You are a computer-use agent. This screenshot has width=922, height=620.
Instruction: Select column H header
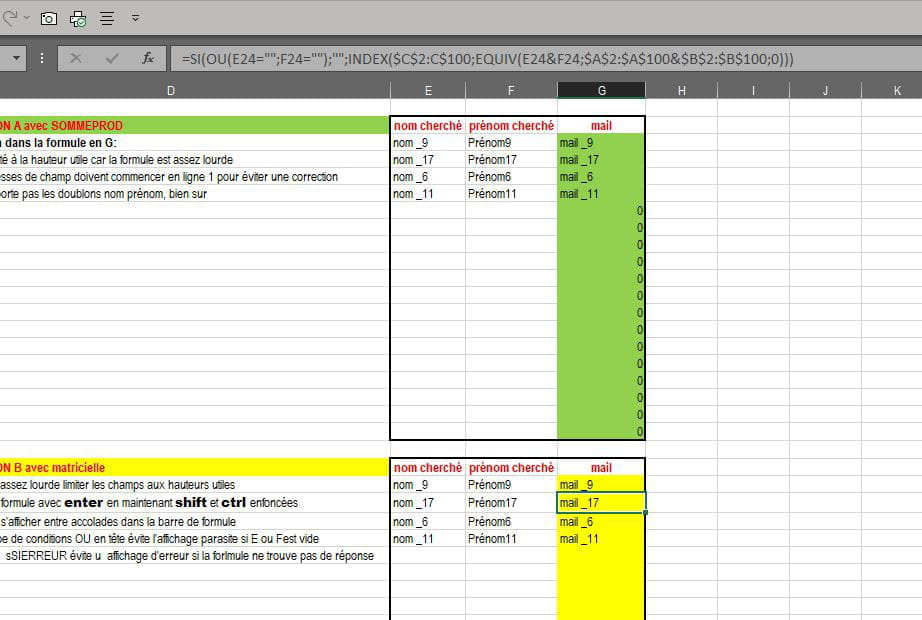point(682,91)
